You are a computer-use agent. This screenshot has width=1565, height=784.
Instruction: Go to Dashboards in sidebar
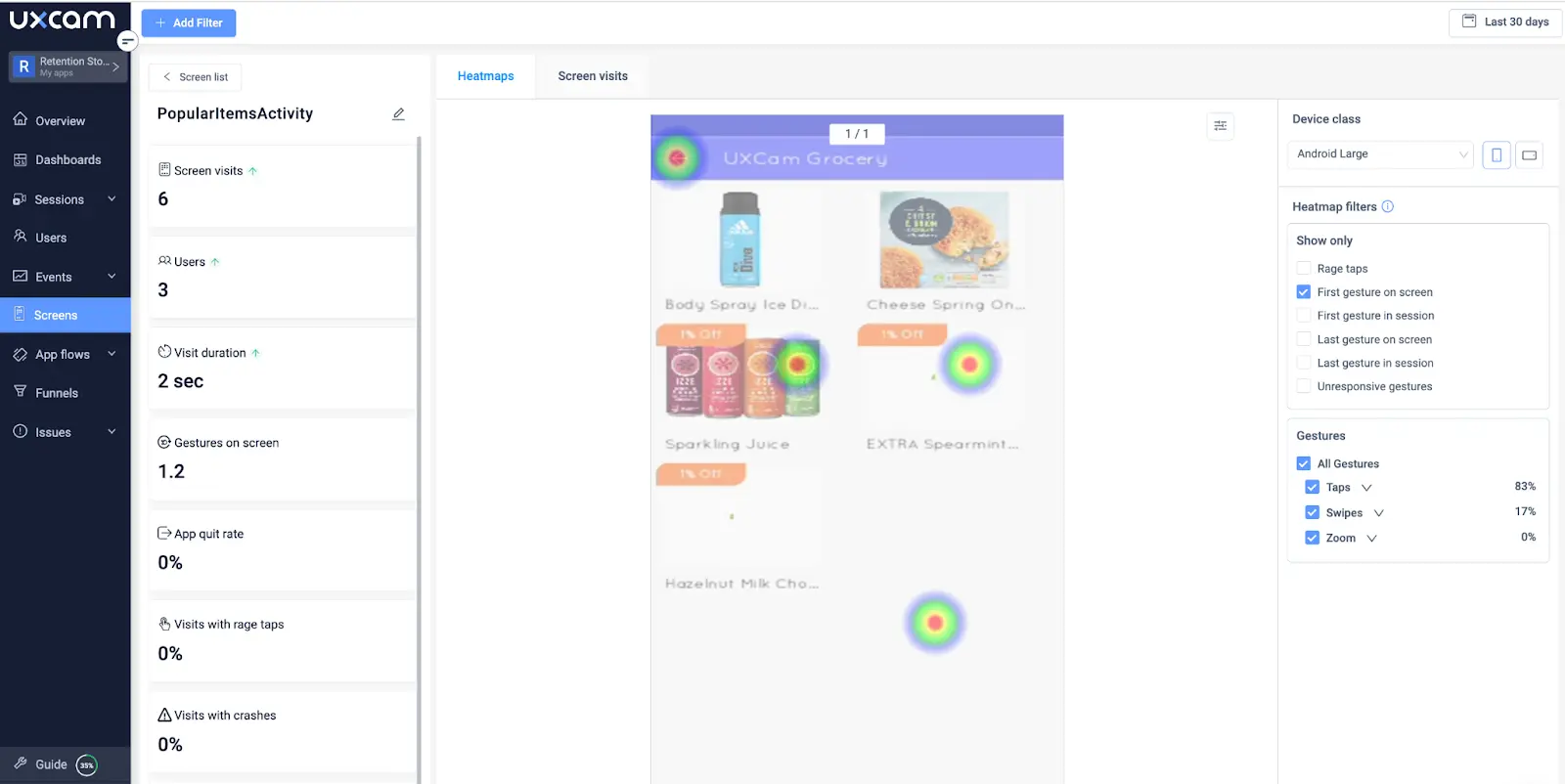tap(67, 159)
